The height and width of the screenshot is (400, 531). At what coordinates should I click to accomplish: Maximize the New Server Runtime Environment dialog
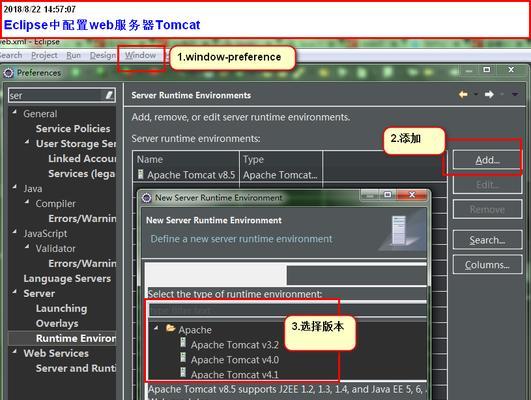click(388, 195)
